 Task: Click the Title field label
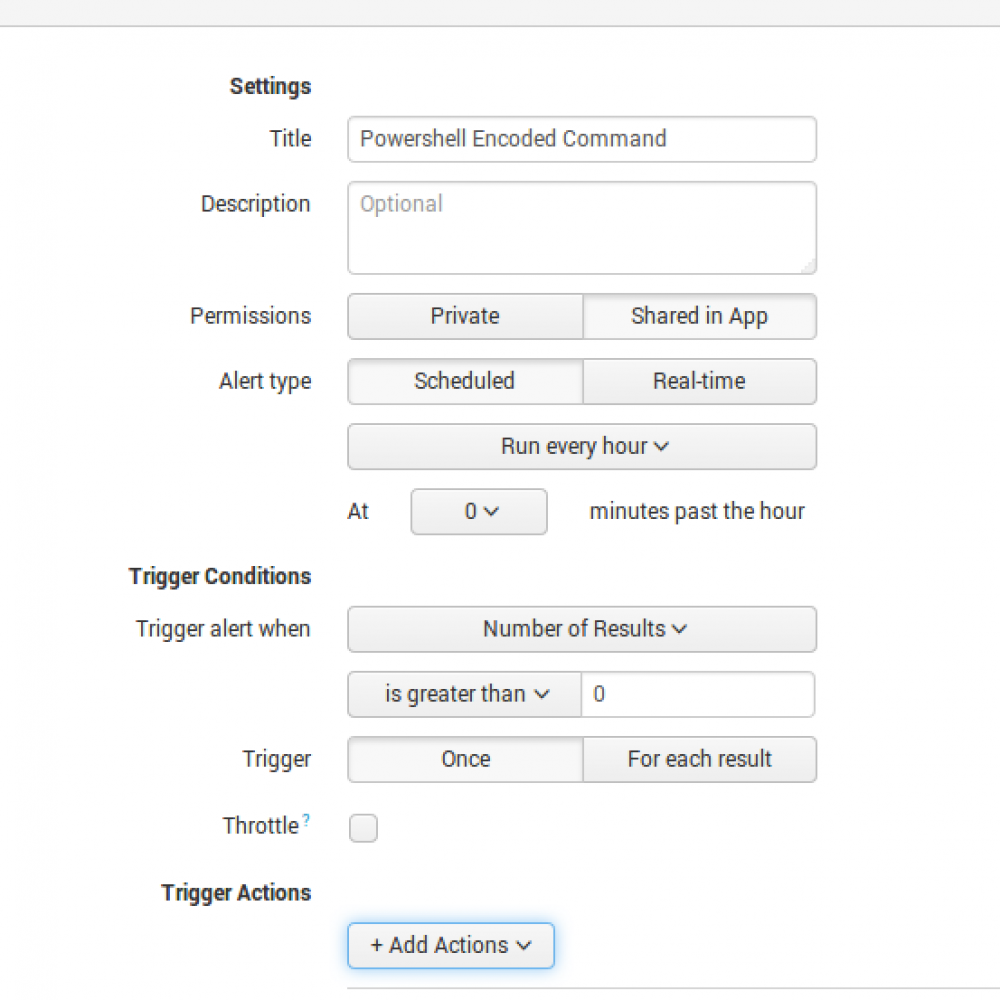290,139
